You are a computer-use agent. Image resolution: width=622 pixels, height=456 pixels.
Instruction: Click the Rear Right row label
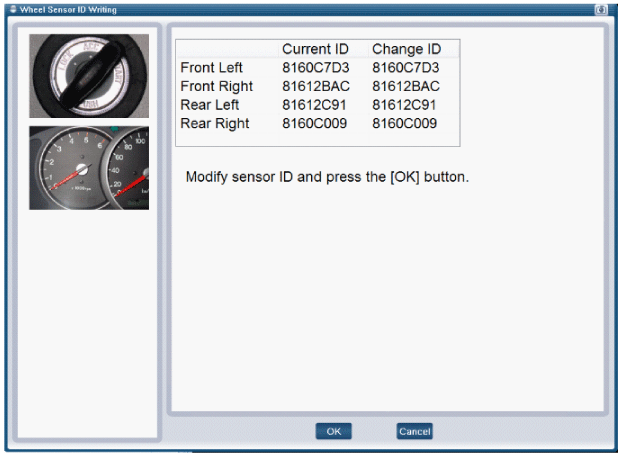coord(215,124)
